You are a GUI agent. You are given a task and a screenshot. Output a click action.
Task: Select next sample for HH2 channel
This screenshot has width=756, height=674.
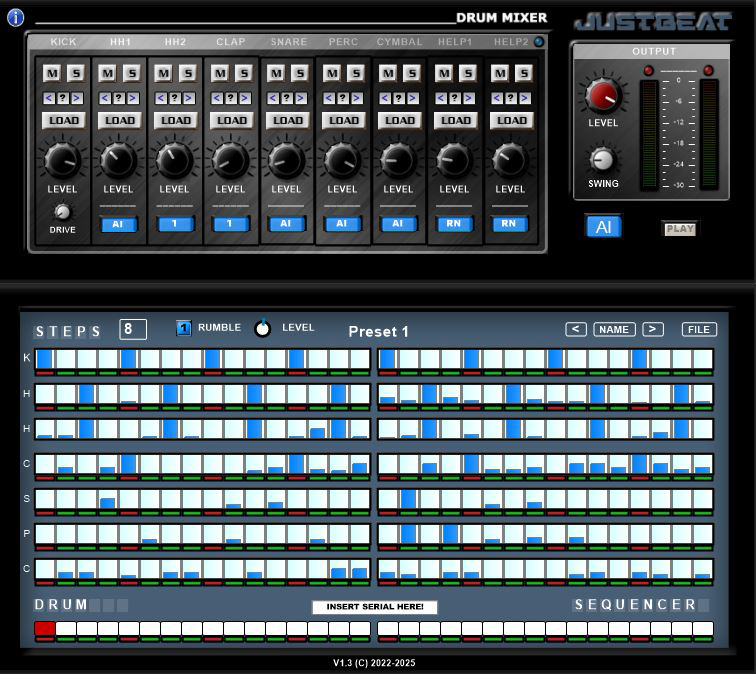point(189,98)
